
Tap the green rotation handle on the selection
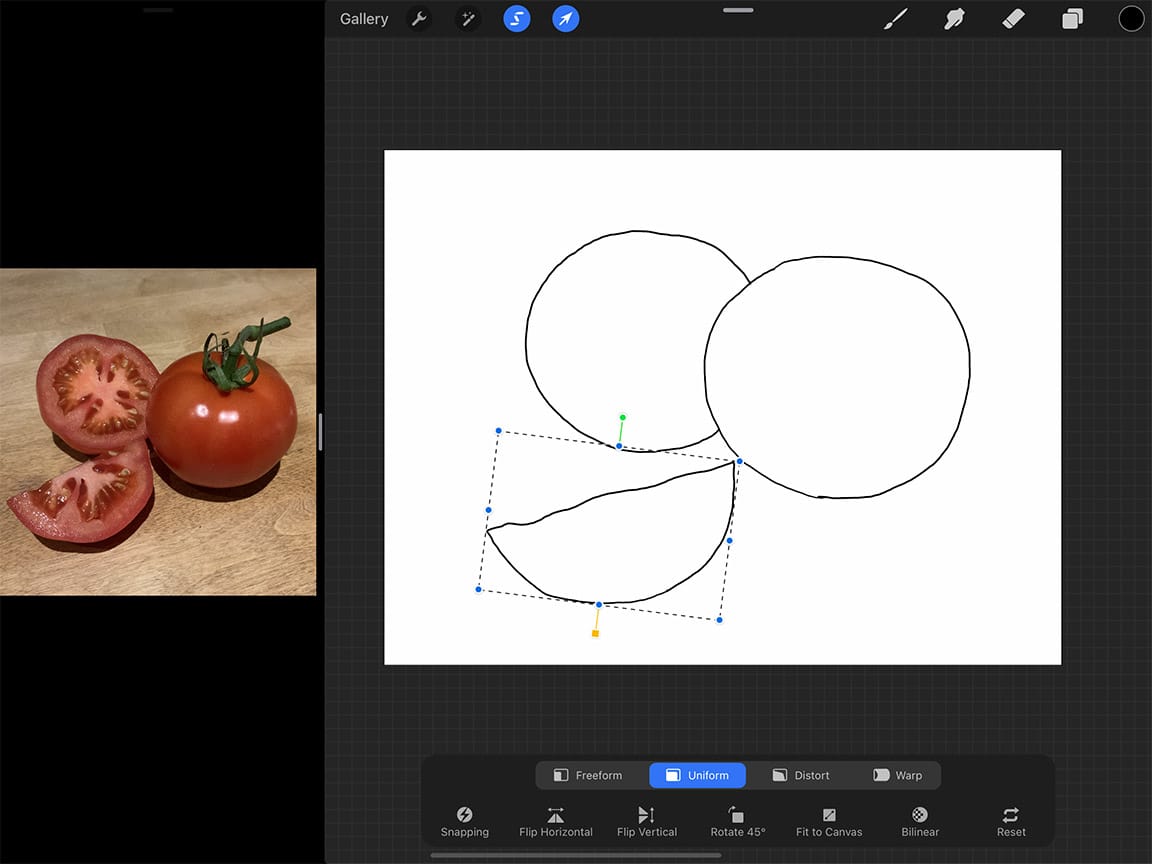pyautogui.click(x=623, y=416)
